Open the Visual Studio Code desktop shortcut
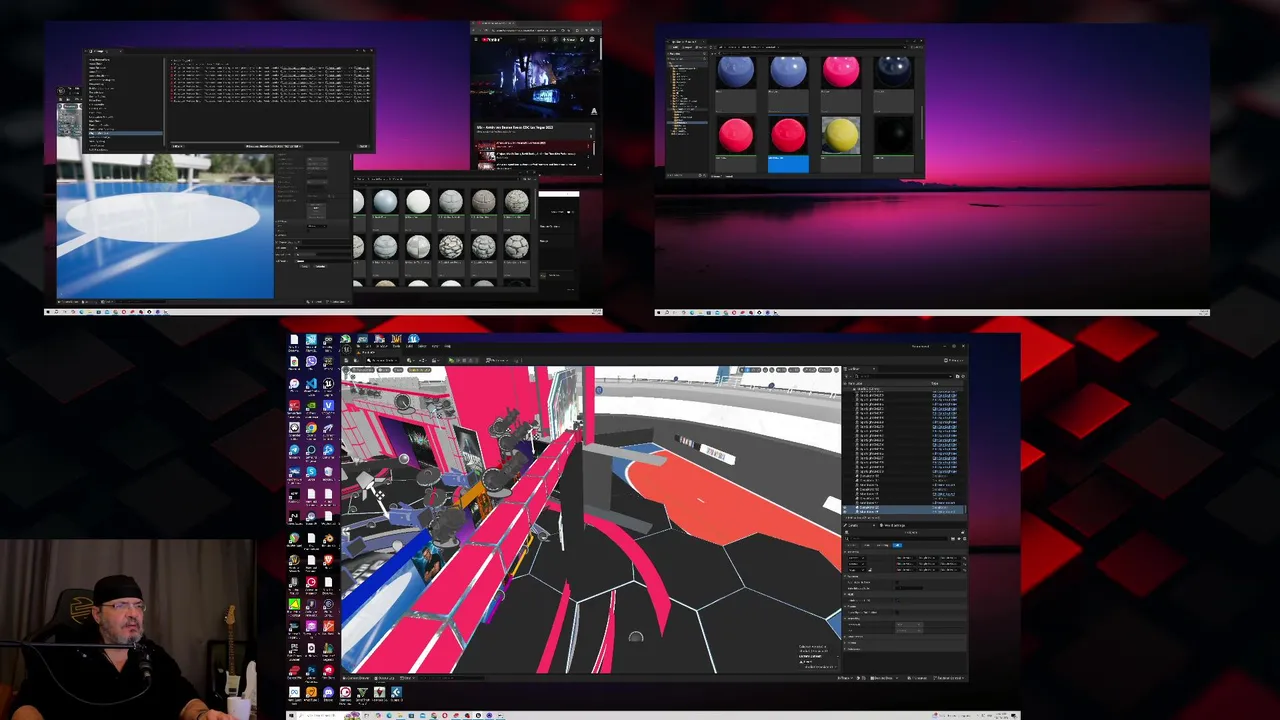The width and height of the screenshot is (1280, 720). pos(311,384)
